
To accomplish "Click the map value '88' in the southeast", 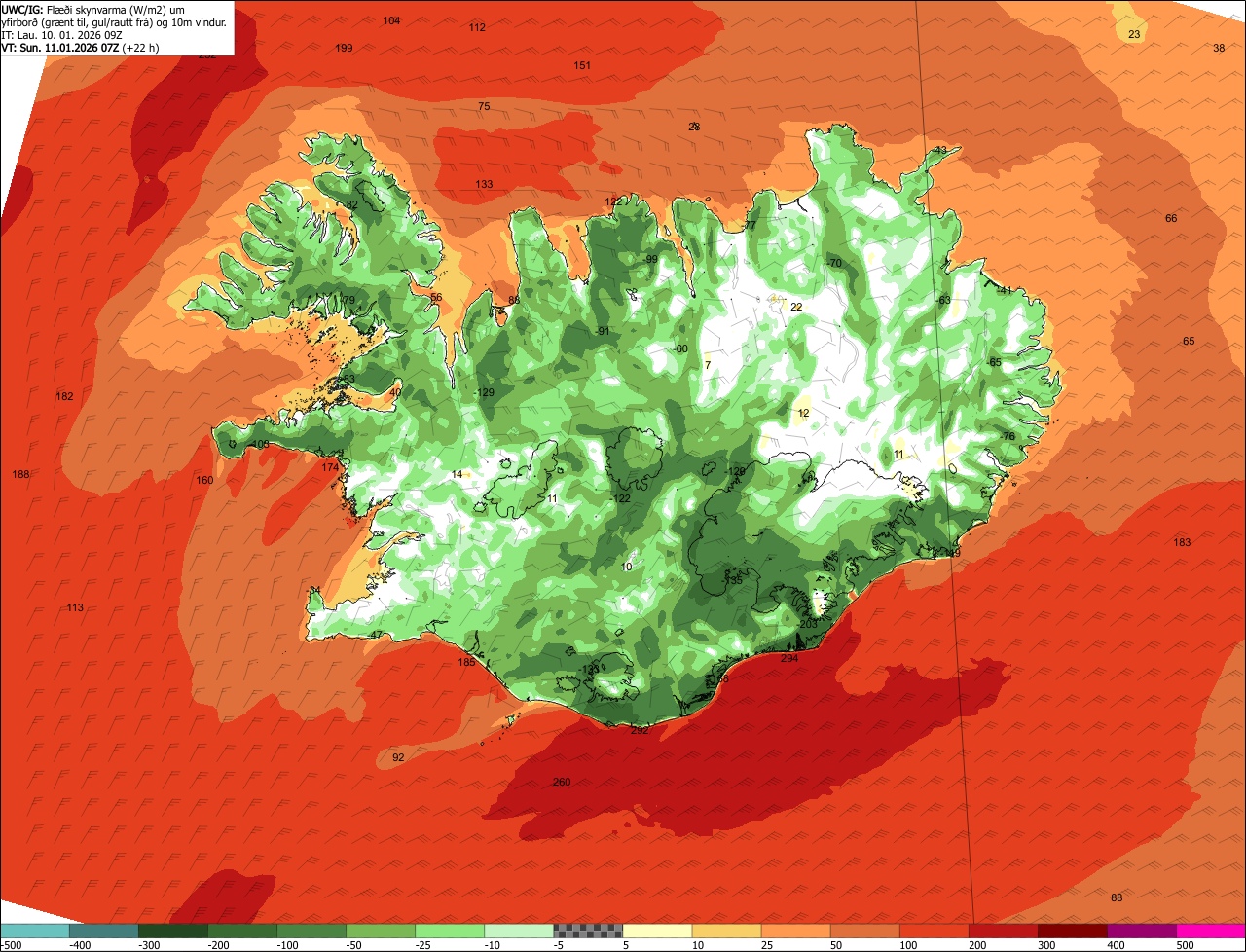I will coord(1117,897).
